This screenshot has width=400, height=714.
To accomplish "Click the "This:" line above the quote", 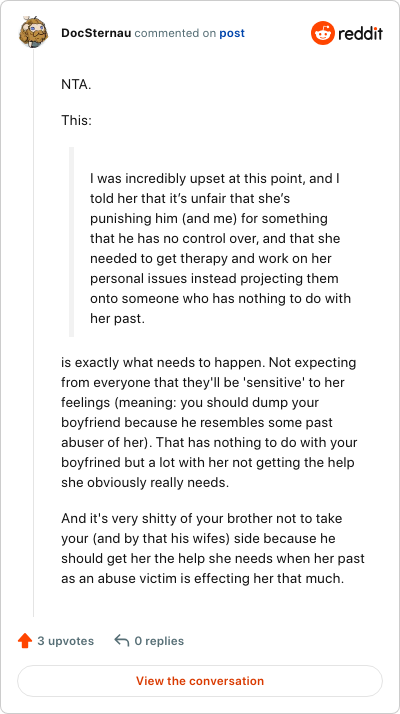I will click(x=77, y=121).
